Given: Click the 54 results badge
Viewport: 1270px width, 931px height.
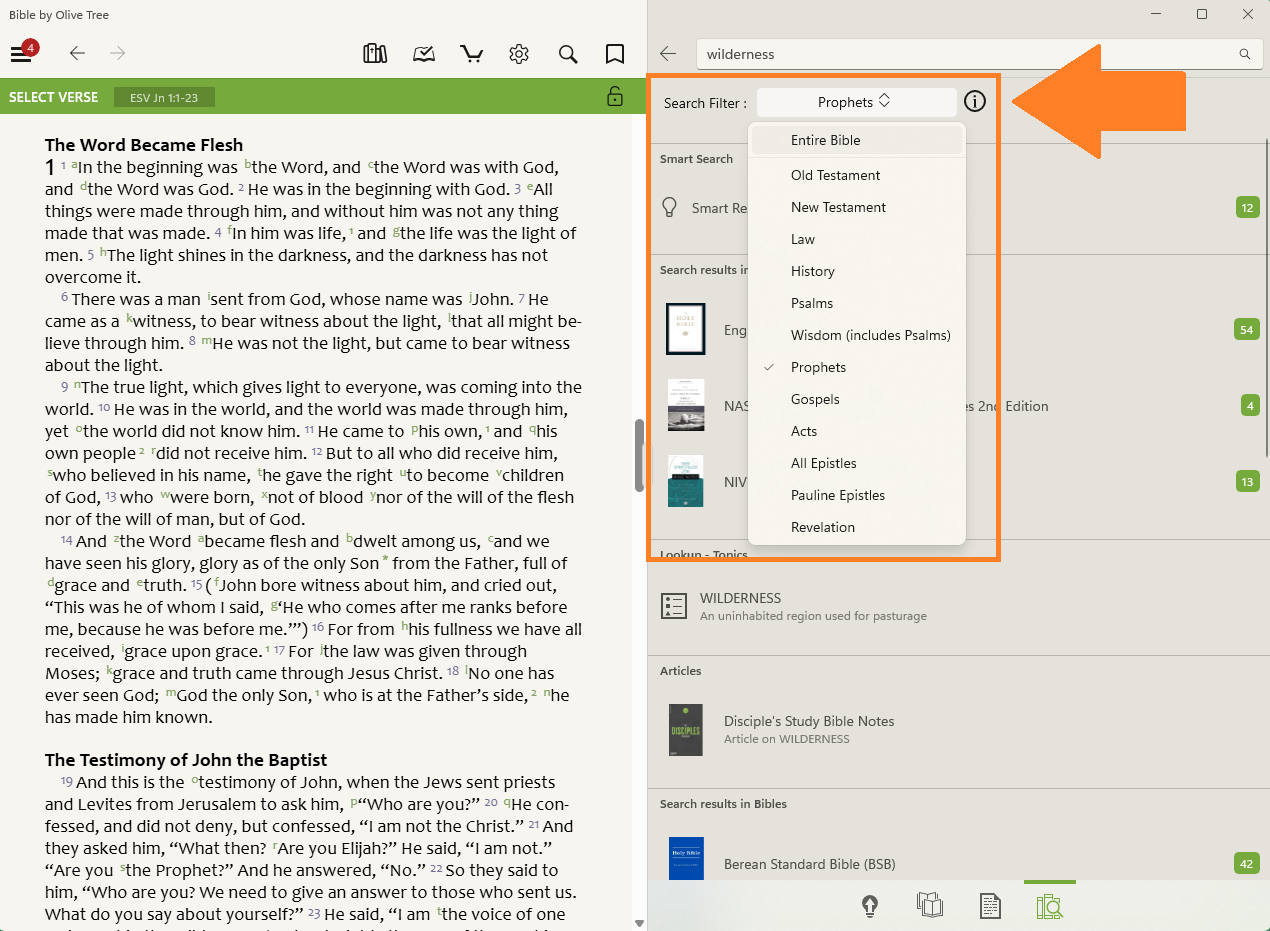Looking at the screenshot, I should pos(1247,329).
